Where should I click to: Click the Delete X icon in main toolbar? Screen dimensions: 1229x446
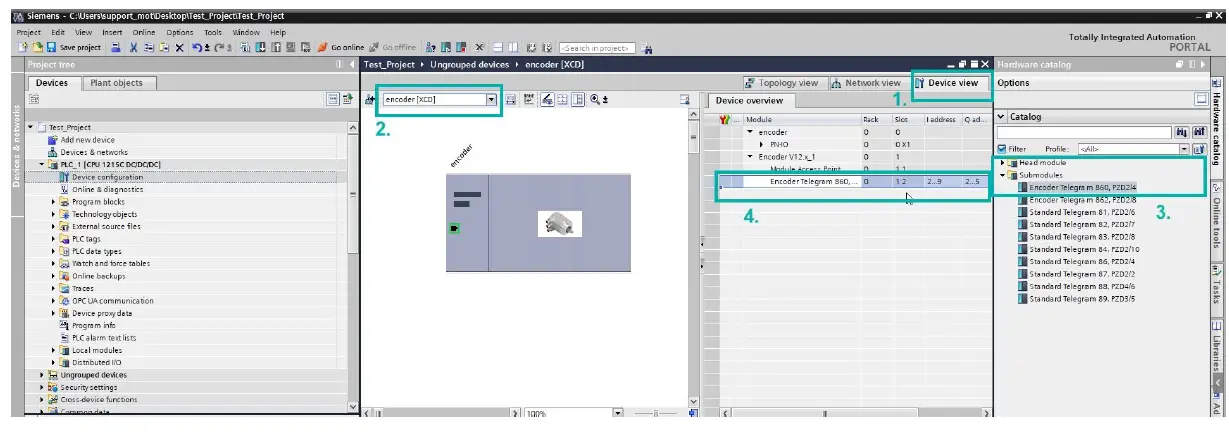tap(178, 47)
